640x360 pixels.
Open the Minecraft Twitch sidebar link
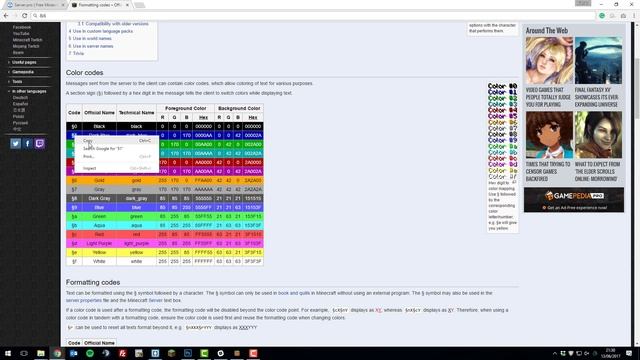pos(27,40)
